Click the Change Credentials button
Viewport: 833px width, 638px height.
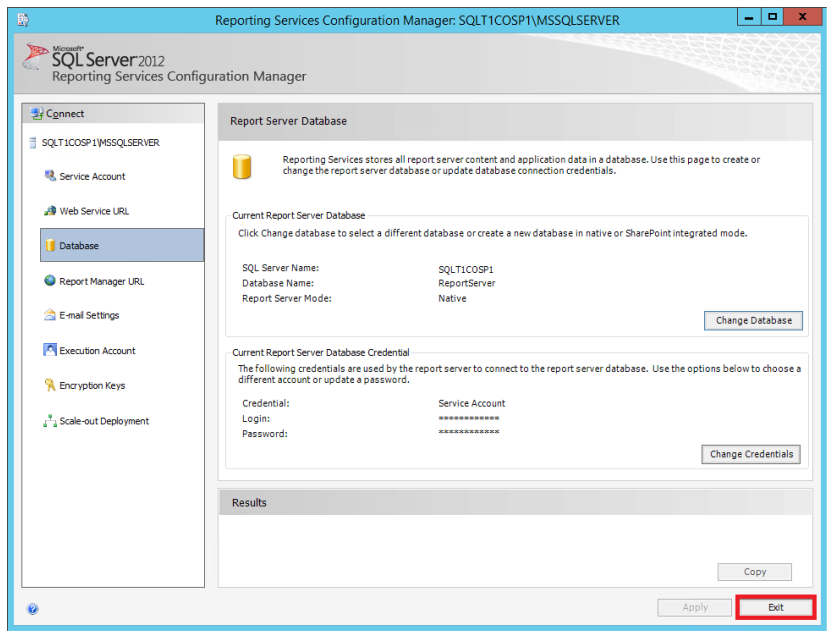tap(751, 454)
